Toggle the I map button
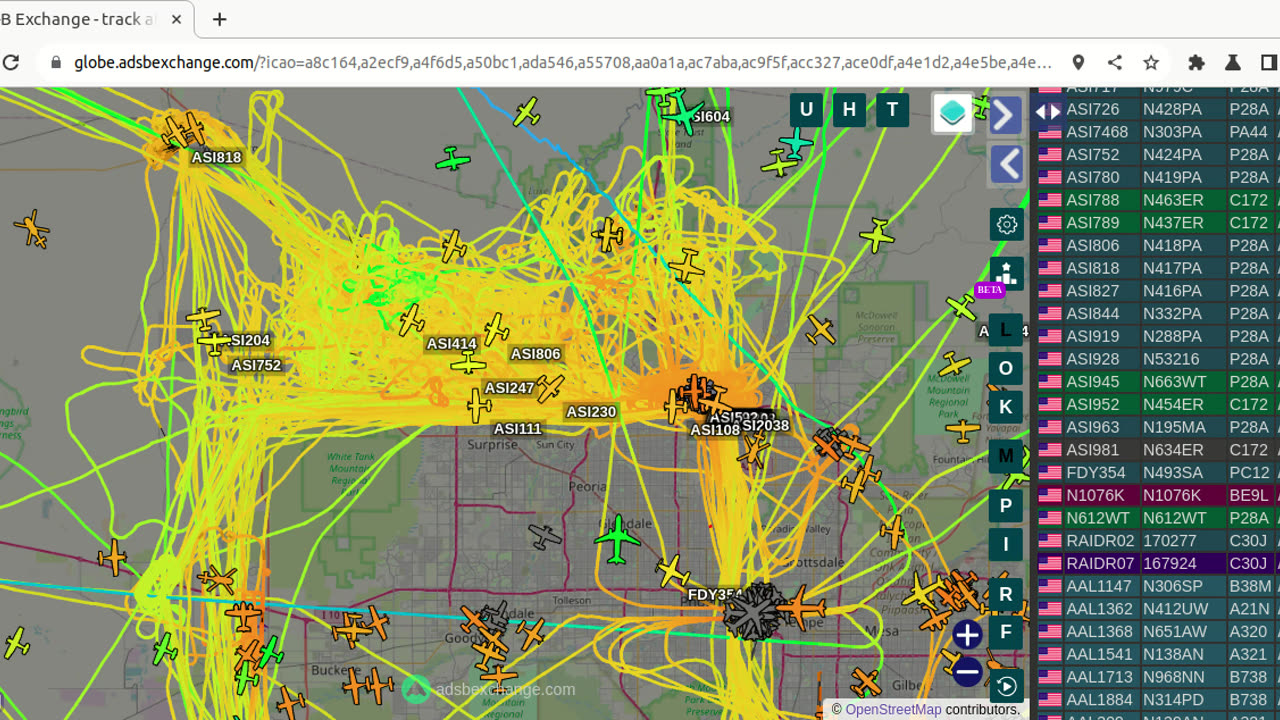The width and height of the screenshot is (1280, 720). 1006,545
